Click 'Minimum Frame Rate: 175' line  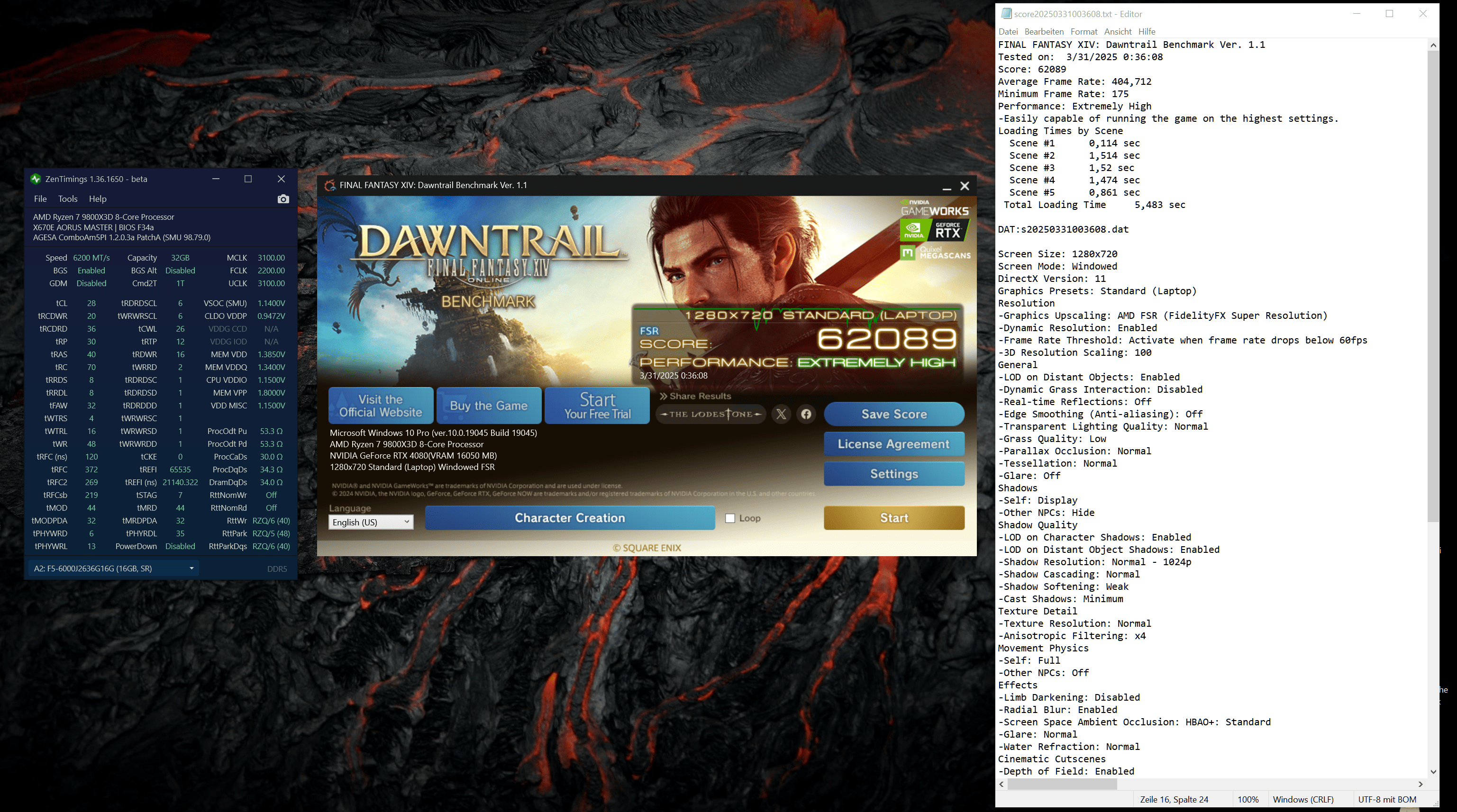[1063, 94]
